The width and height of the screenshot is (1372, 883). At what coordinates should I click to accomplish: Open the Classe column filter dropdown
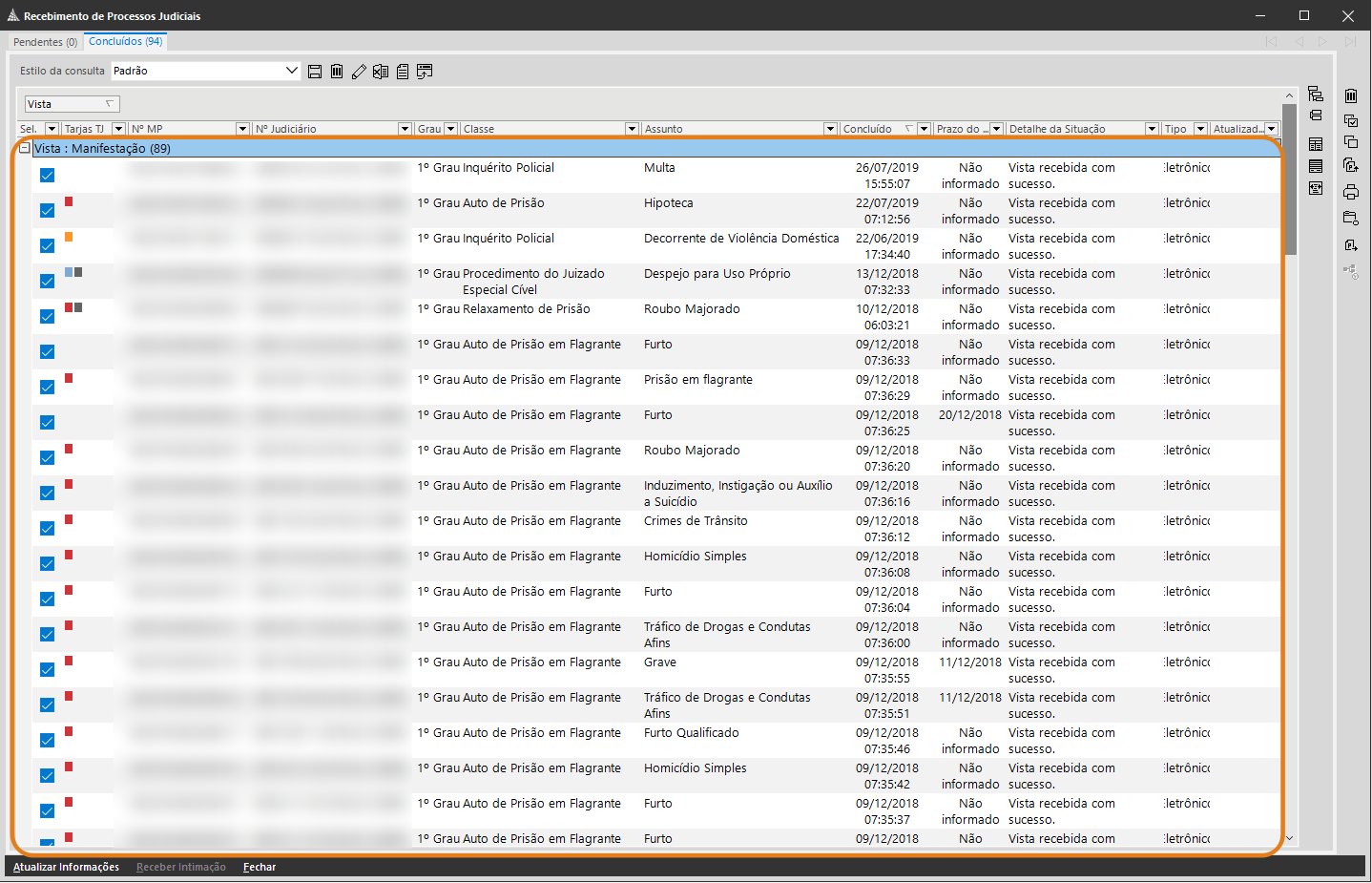click(632, 129)
